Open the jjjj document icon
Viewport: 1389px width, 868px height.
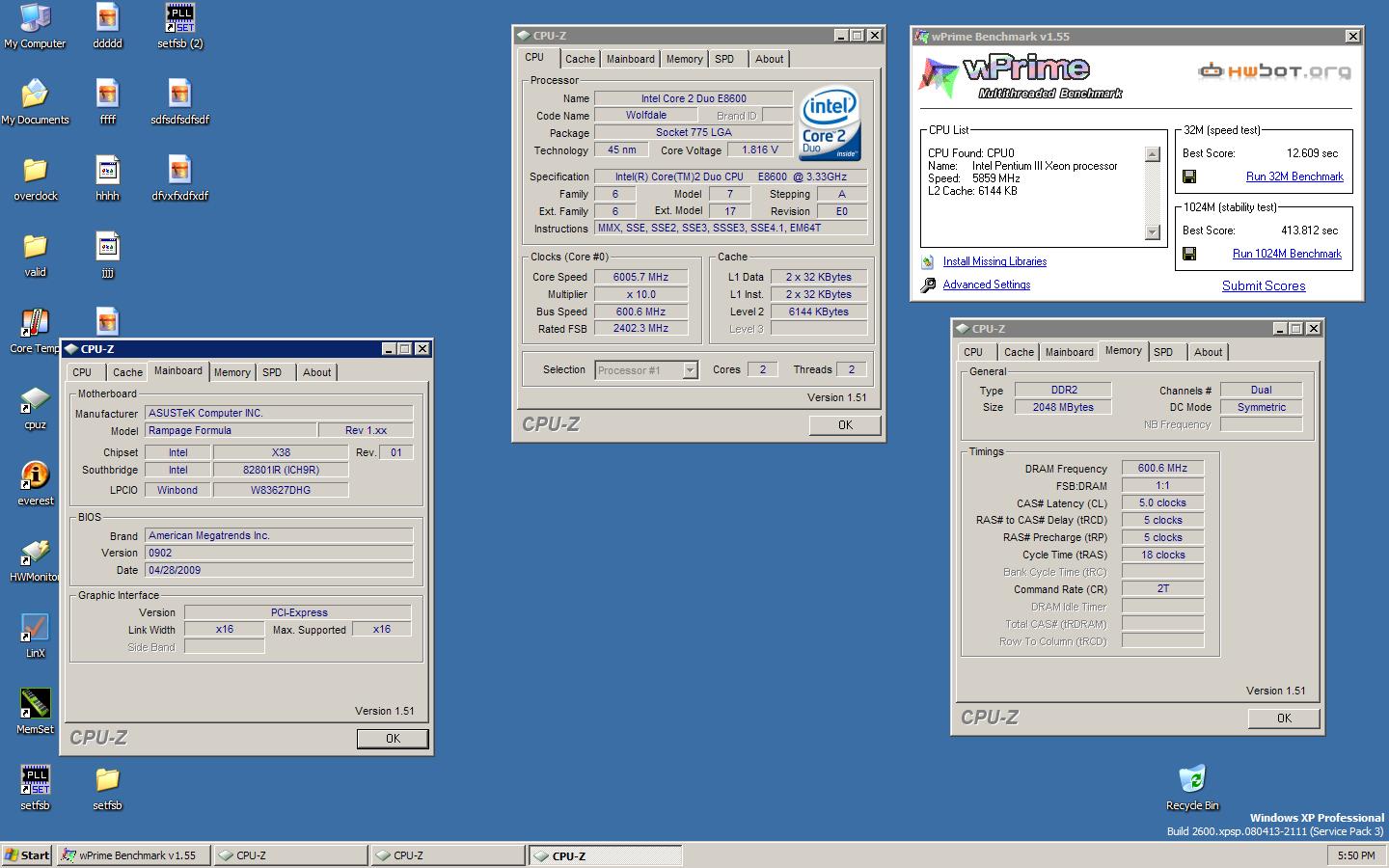(x=107, y=255)
